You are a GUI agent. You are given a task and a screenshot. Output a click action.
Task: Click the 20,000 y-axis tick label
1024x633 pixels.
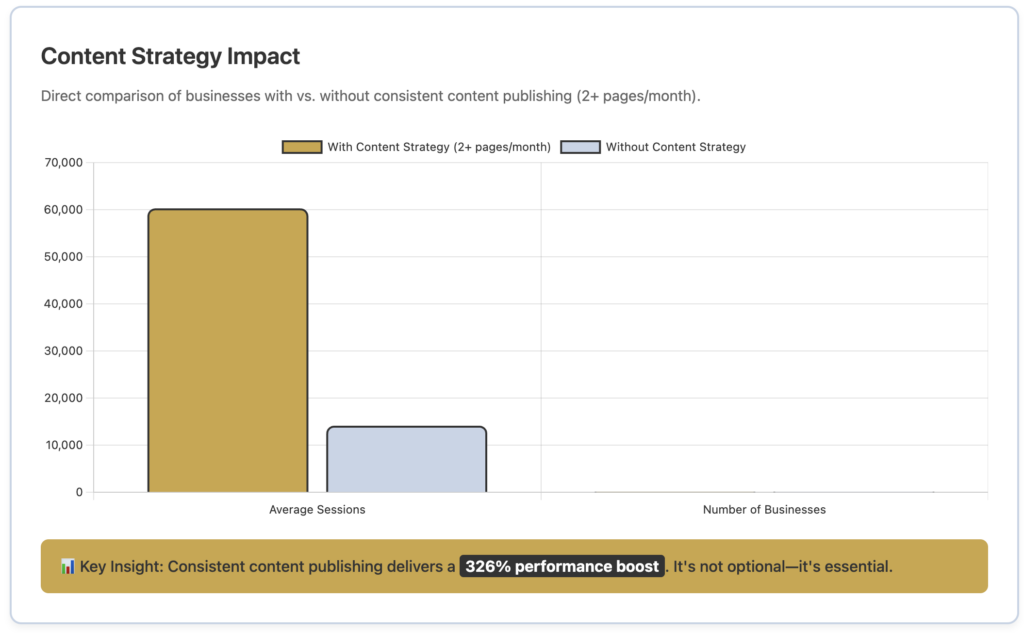[x=62, y=398]
